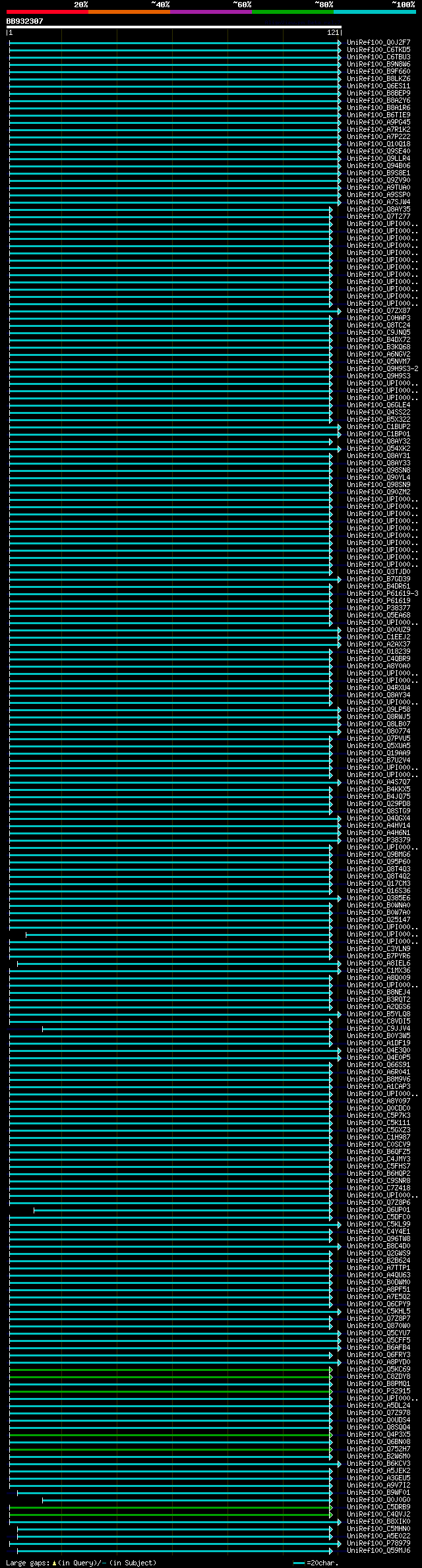The image size is (422, 1568).
Task: Select hit UniRef100_A4S7Q7
Action: tap(378, 782)
